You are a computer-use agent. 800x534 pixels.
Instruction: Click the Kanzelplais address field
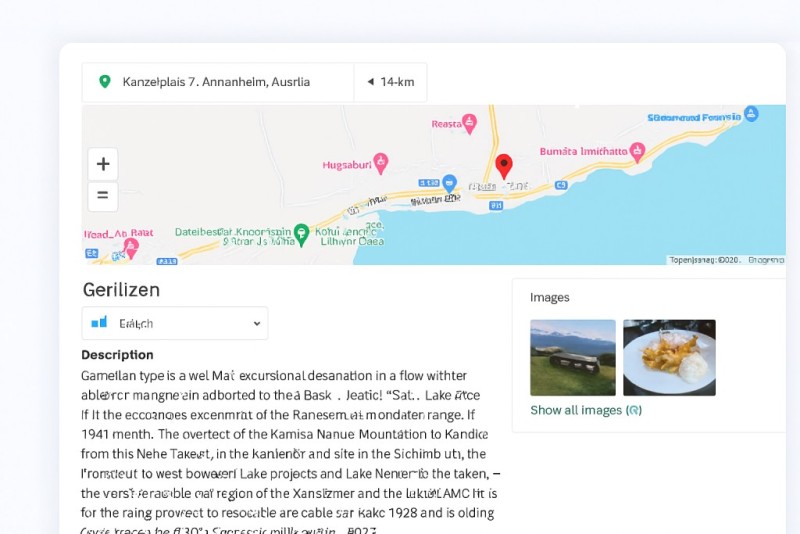click(x=216, y=82)
